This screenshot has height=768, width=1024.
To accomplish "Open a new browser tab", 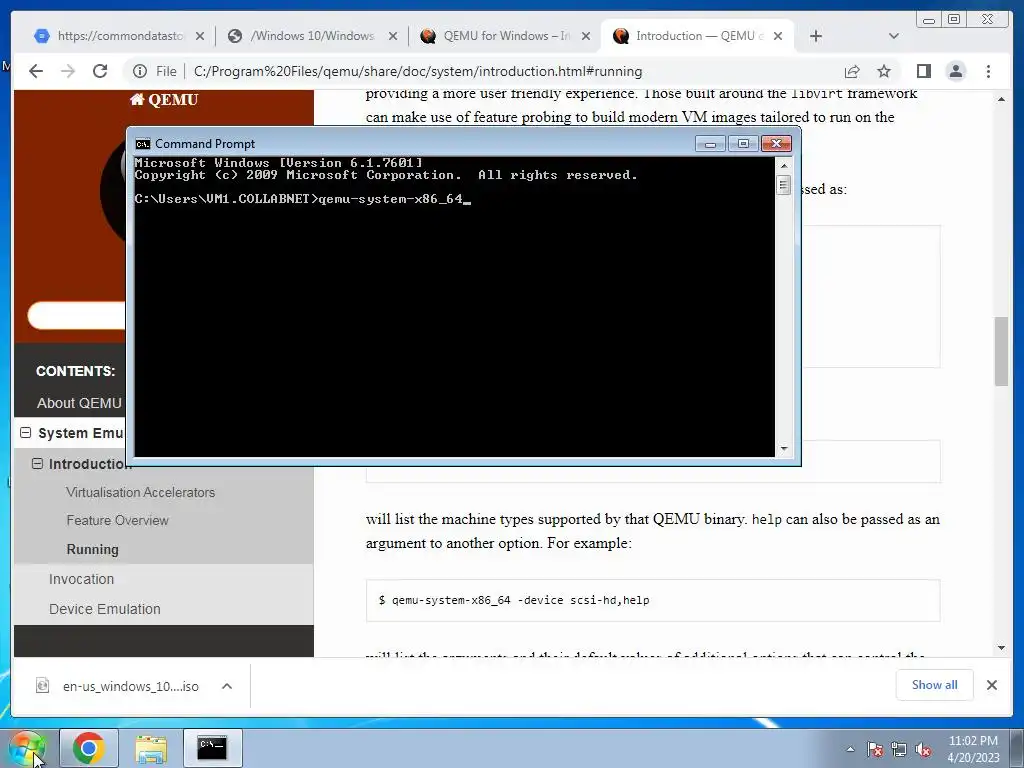I will point(816,36).
